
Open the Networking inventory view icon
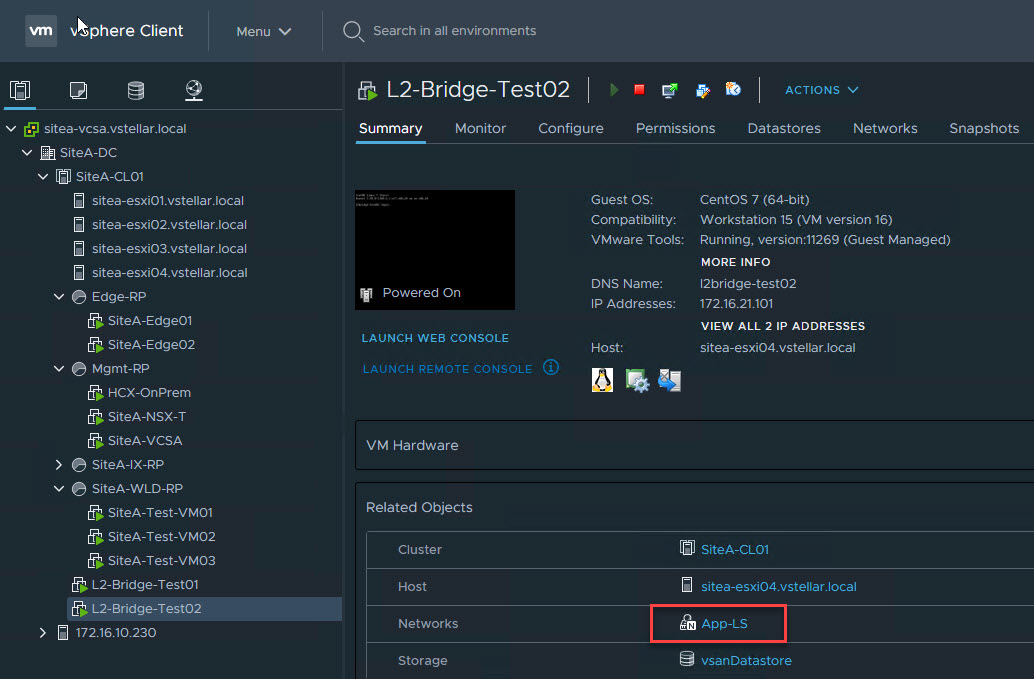[x=194, y=91]
